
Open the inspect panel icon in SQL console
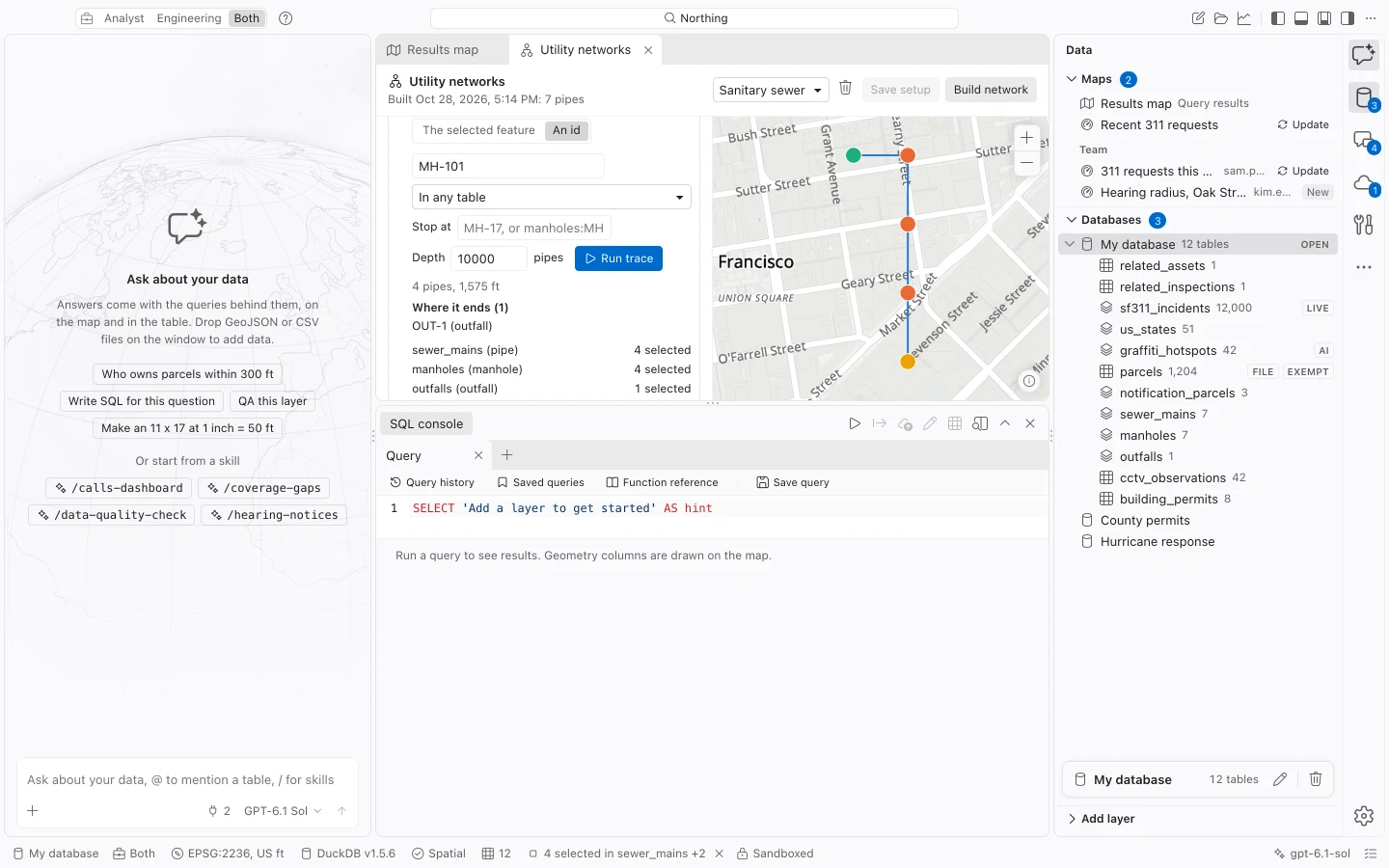point(980,423)
